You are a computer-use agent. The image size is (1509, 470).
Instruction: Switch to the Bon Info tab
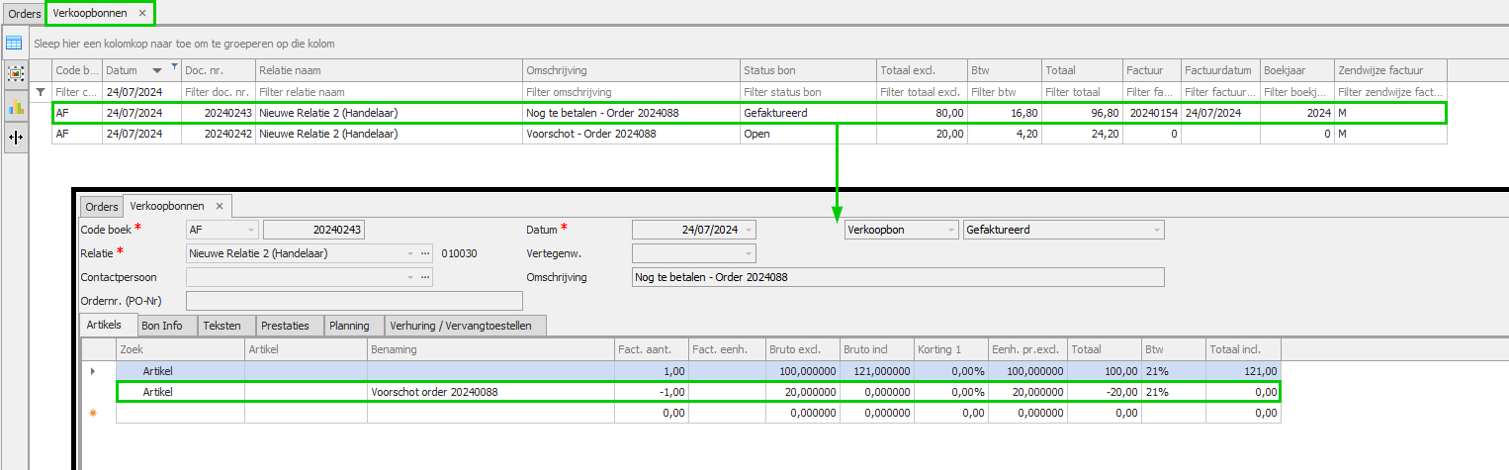coord(161,325)
